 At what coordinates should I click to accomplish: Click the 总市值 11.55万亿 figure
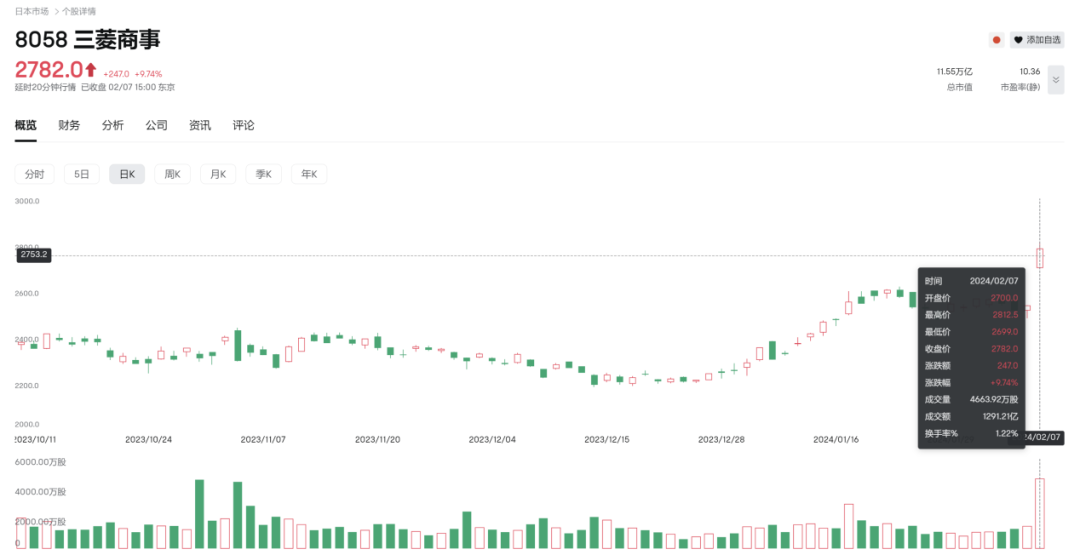tap(954, 72)
